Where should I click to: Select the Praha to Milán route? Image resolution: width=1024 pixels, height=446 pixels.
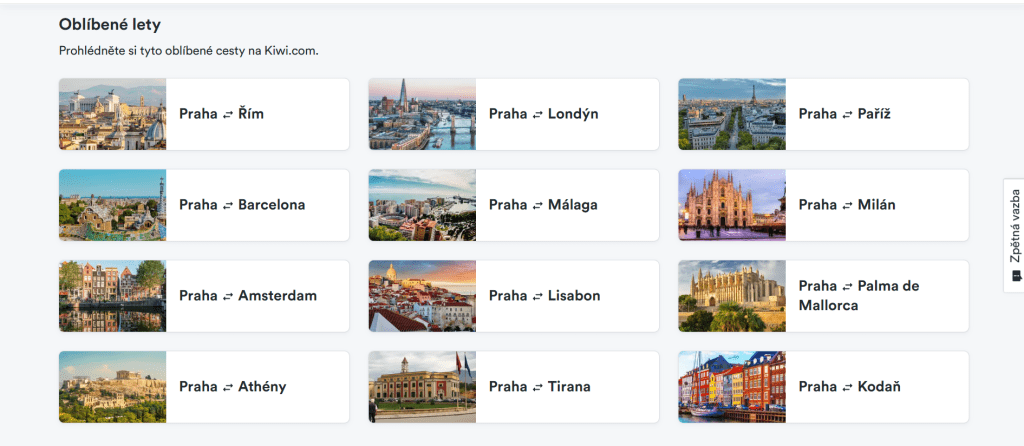[847, 205]
